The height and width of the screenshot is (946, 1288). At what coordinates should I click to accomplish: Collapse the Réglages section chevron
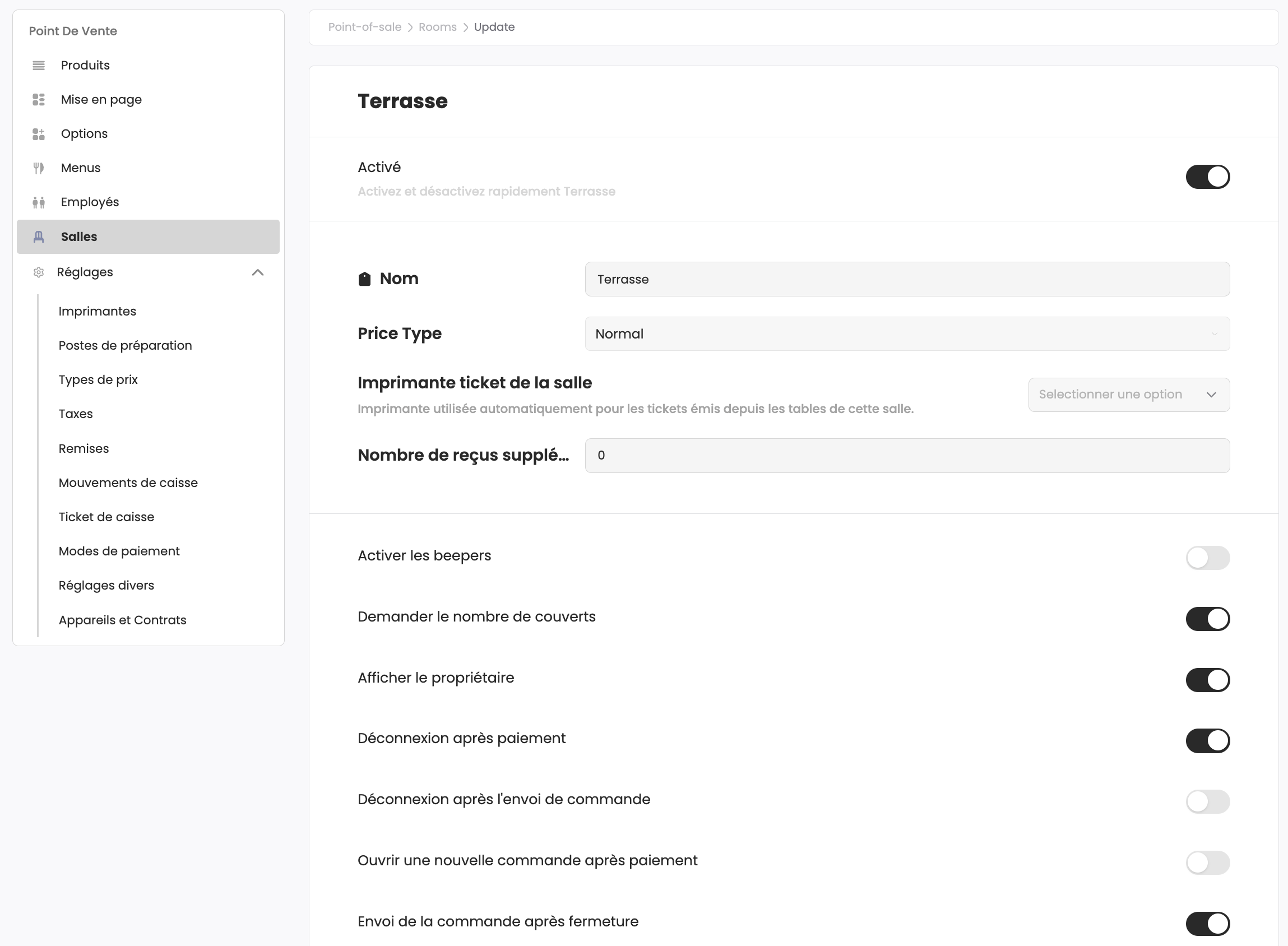coord(258,272)
